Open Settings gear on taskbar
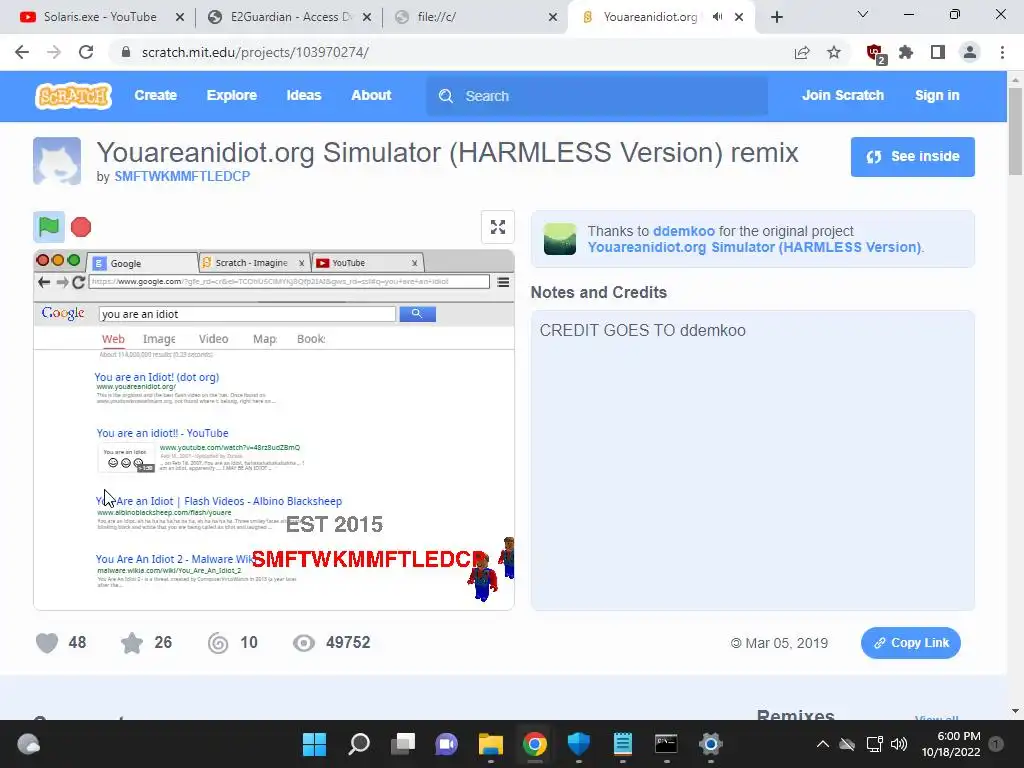This screenshot has height=768, width=1024. click(711, 744)
